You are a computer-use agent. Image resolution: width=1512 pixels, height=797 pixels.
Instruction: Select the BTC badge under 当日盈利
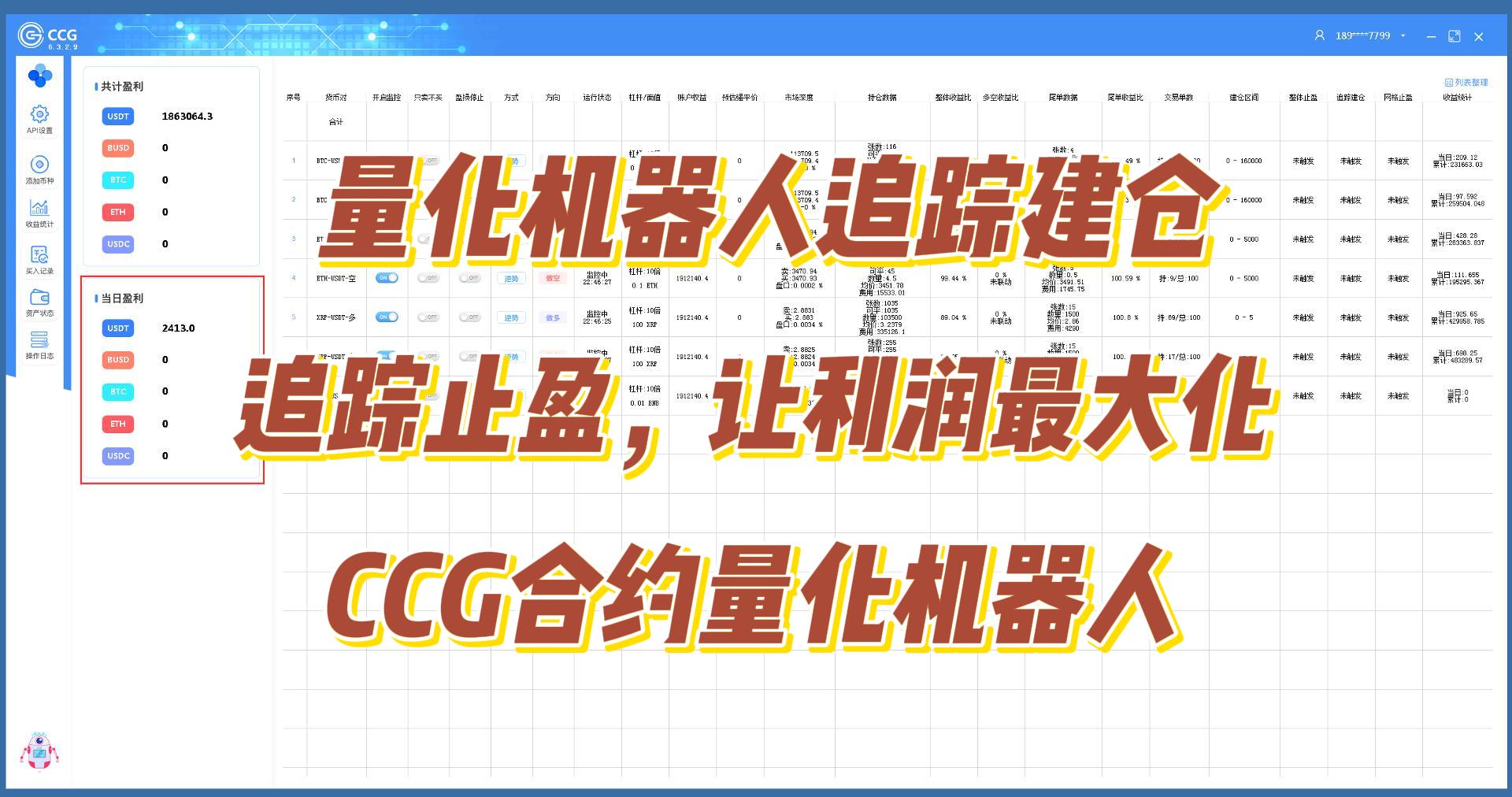(118, 391)
